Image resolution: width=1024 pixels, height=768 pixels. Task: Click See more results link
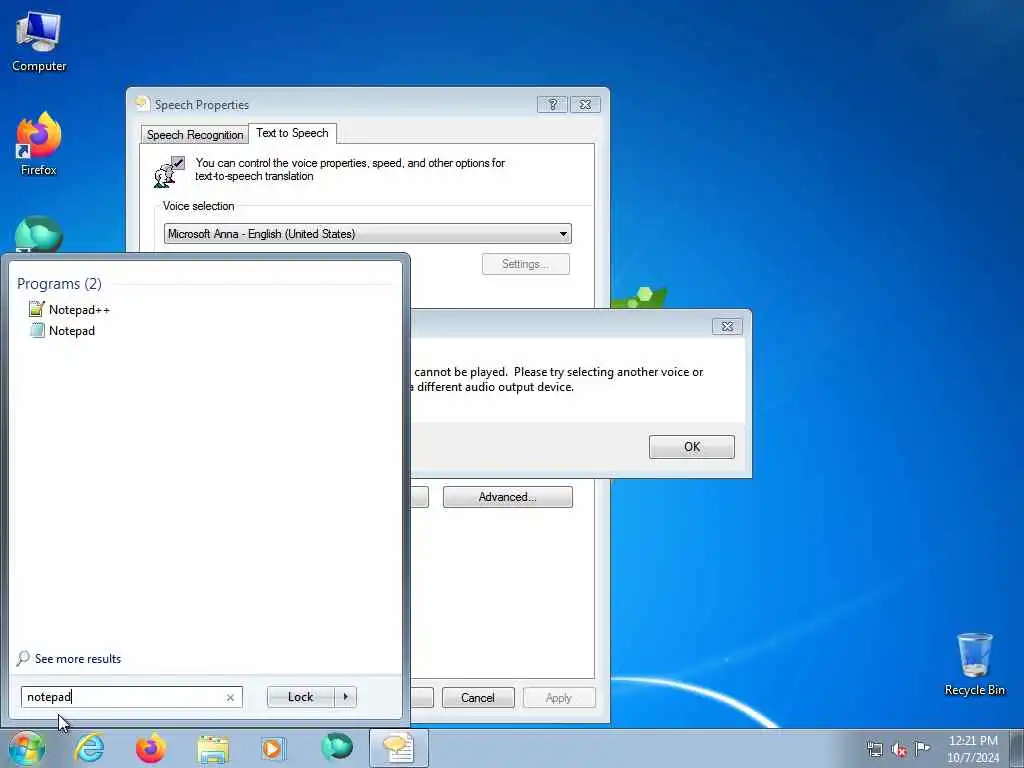point(69,658)
